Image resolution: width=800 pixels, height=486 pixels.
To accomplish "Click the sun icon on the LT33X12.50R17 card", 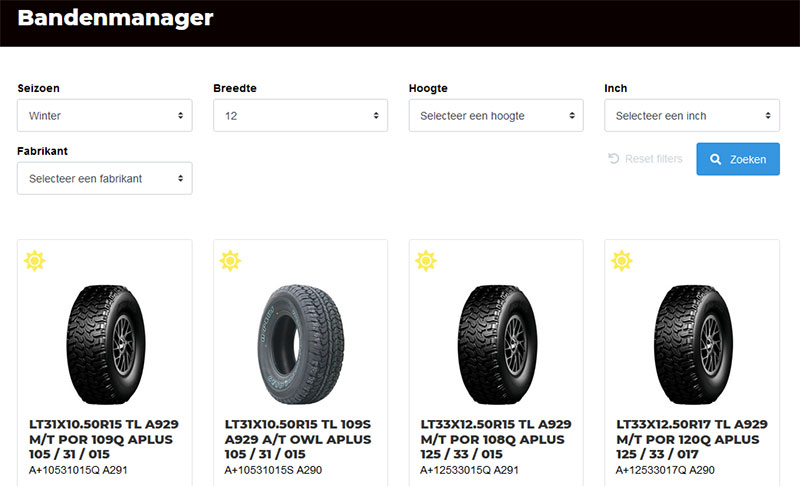I will point(622,261).
